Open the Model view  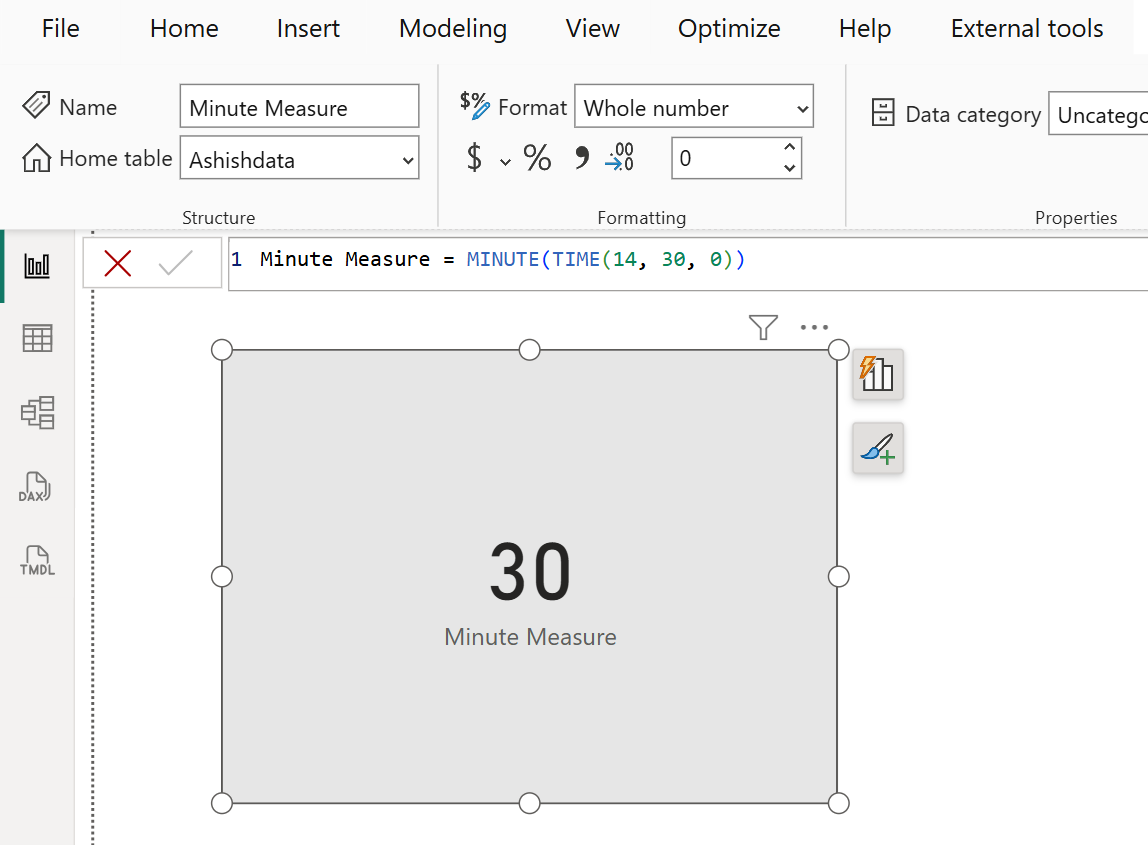click(37, 412)
